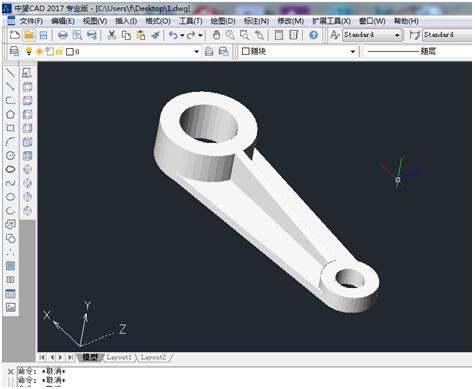Select the Revision Cloud tool
Viewport: 475px width, 389px height.
click(x=10, y=169)
